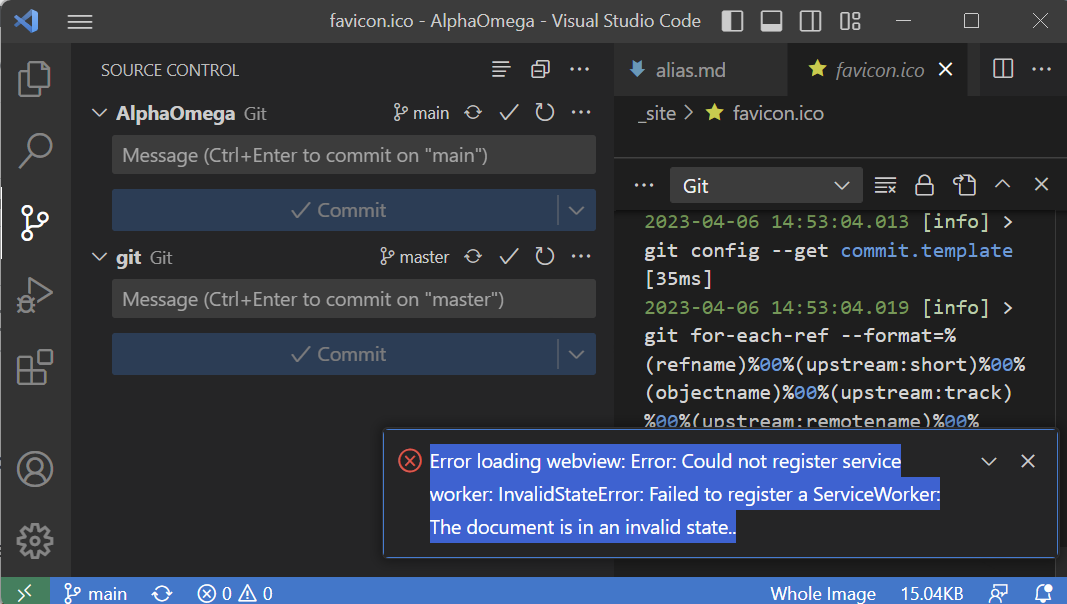Click _site in the breadcrumb
Viewport: 1067px width, 604px height.
click(657, 113)
